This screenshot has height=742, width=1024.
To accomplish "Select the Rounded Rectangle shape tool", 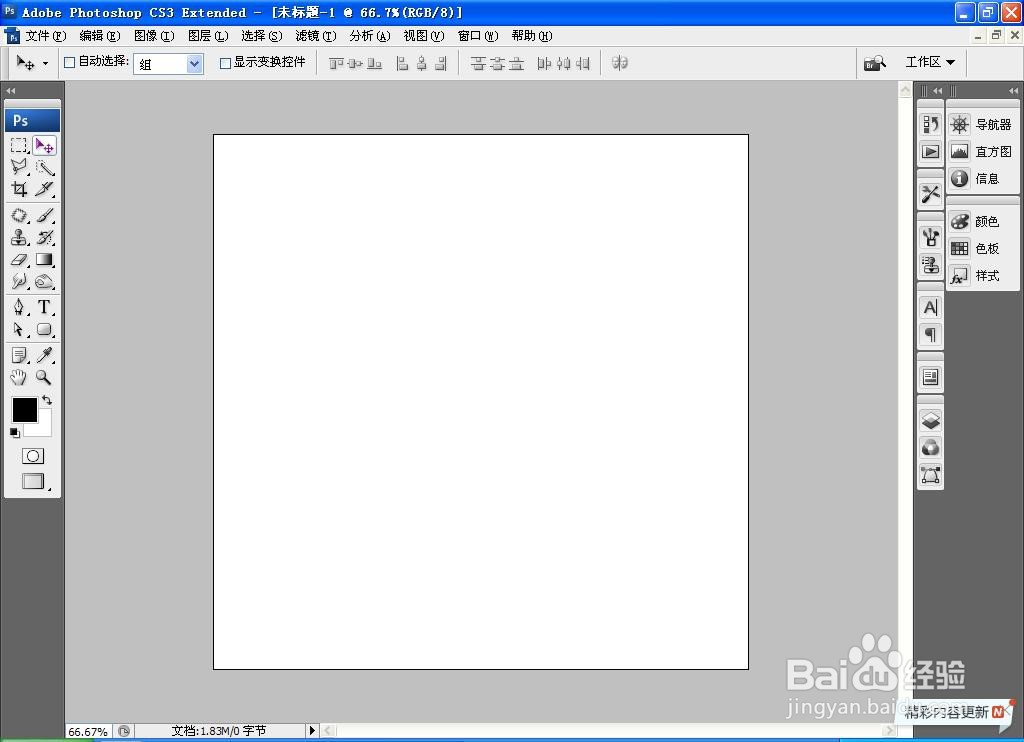I will pyautogui.click(x=44, y=329).
